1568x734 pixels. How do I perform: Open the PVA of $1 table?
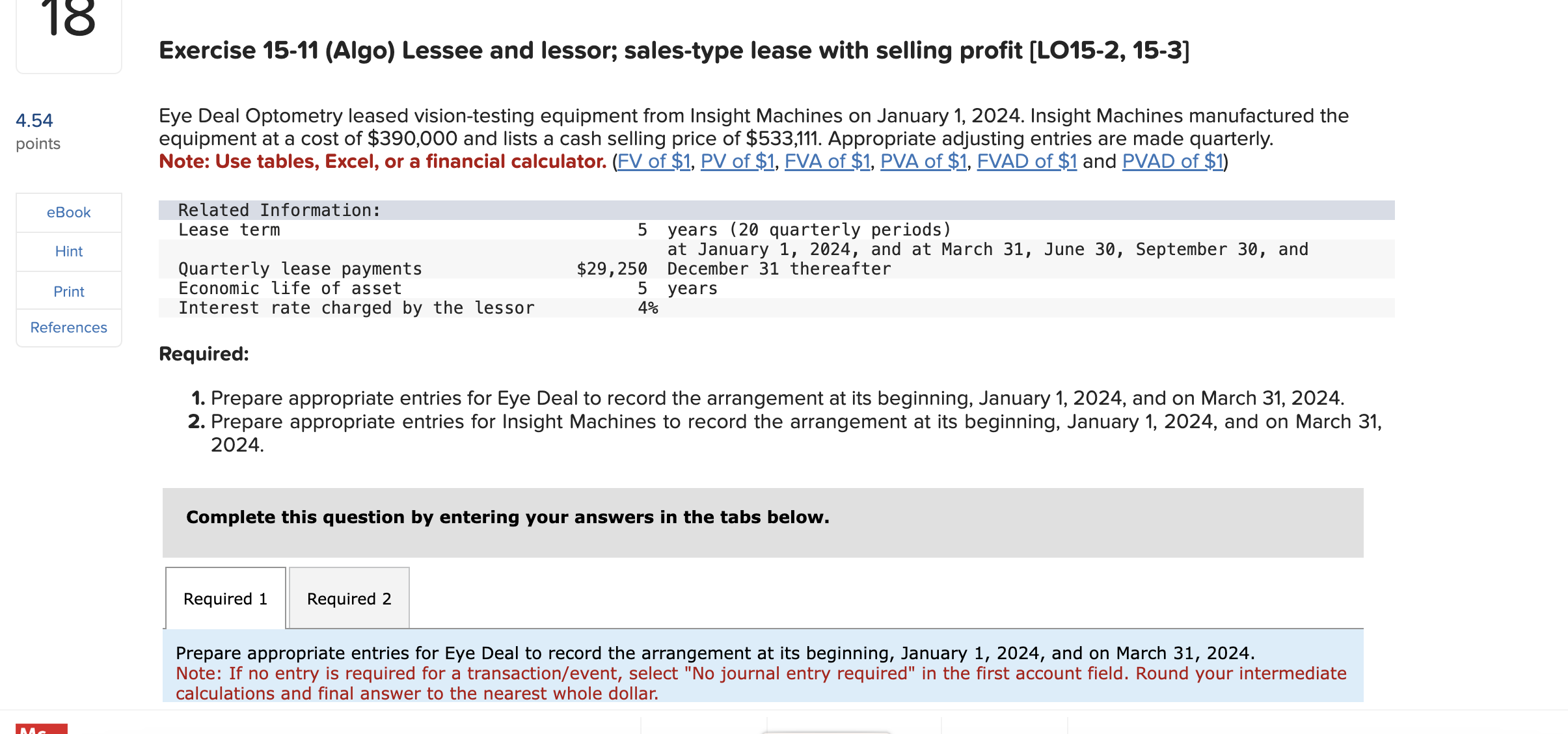[x=923, y=161]
